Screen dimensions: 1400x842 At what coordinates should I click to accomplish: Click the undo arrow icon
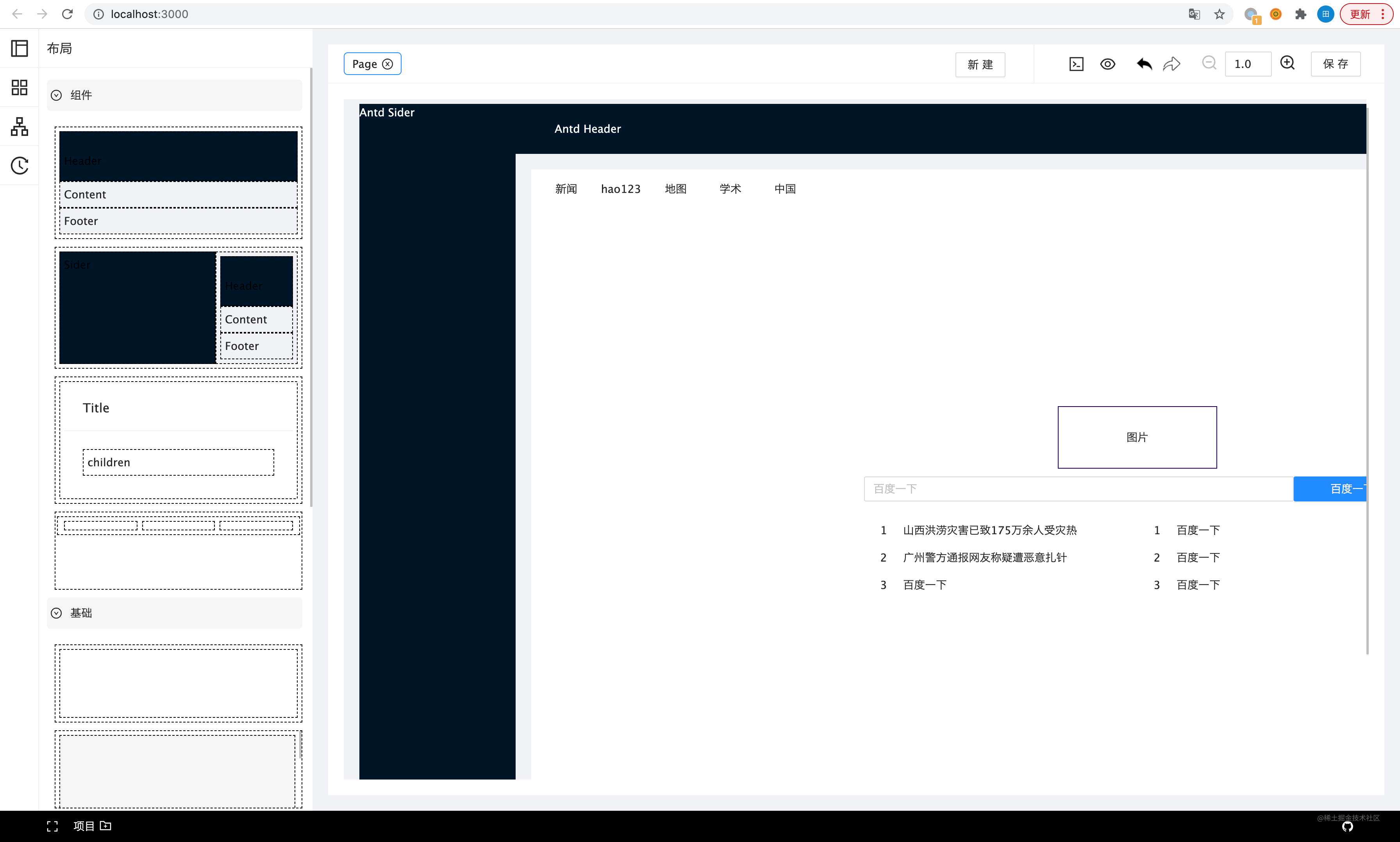tap(1144, 64)
